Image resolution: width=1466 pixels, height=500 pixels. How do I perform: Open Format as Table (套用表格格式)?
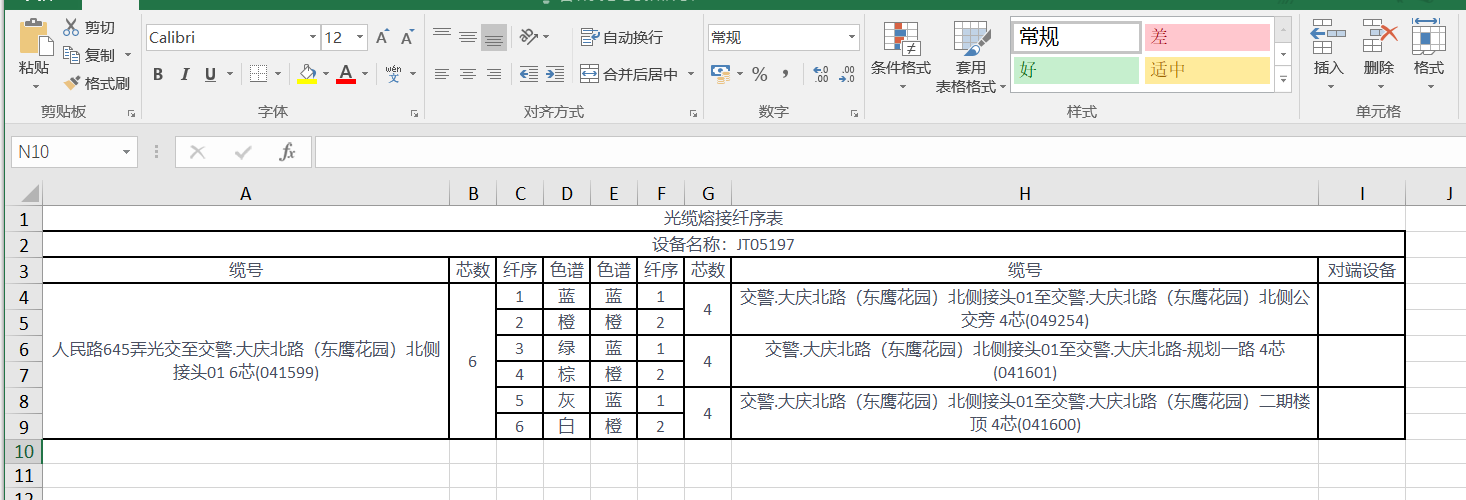971,56
